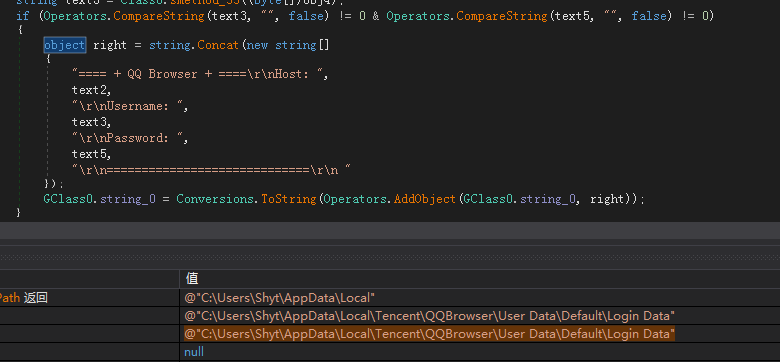
Task: Click GClass0 at the start of the assignment
Action: point(68,199)
